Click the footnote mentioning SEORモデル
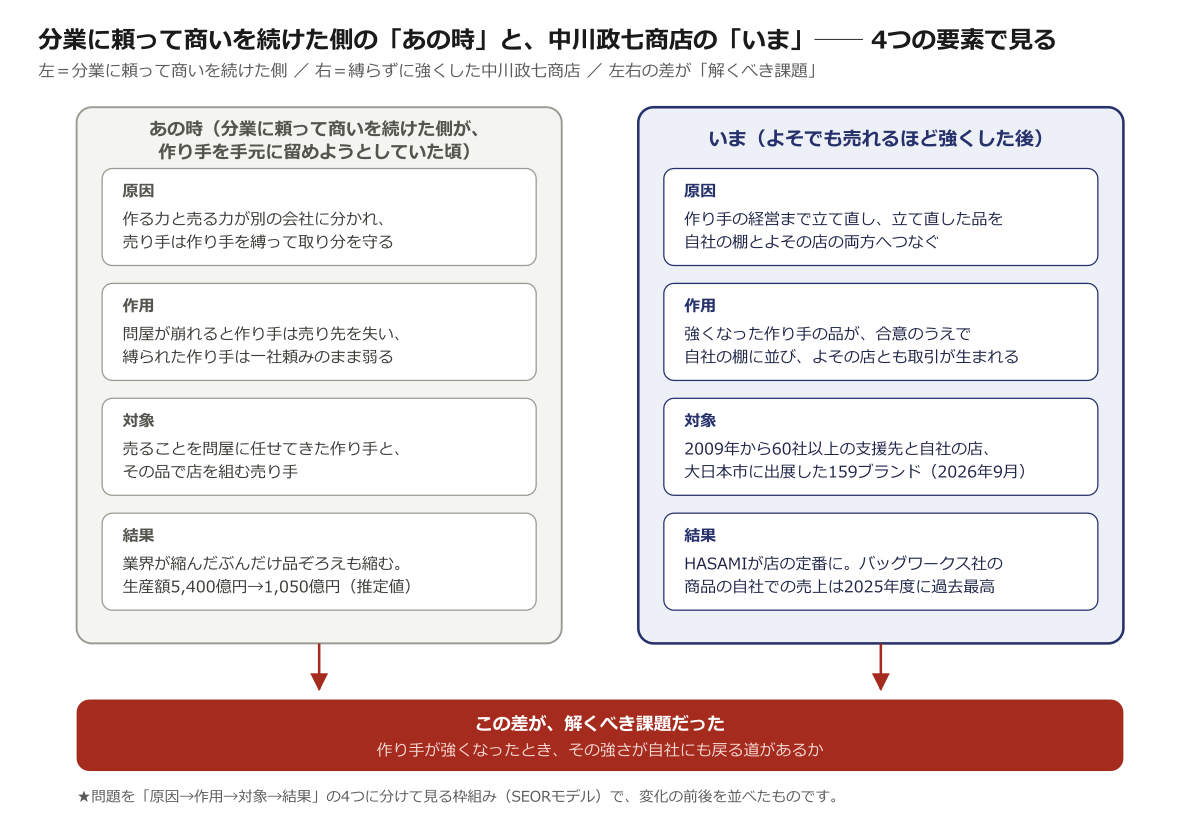Screen dimensions: 1200x817 coord(458,797)
